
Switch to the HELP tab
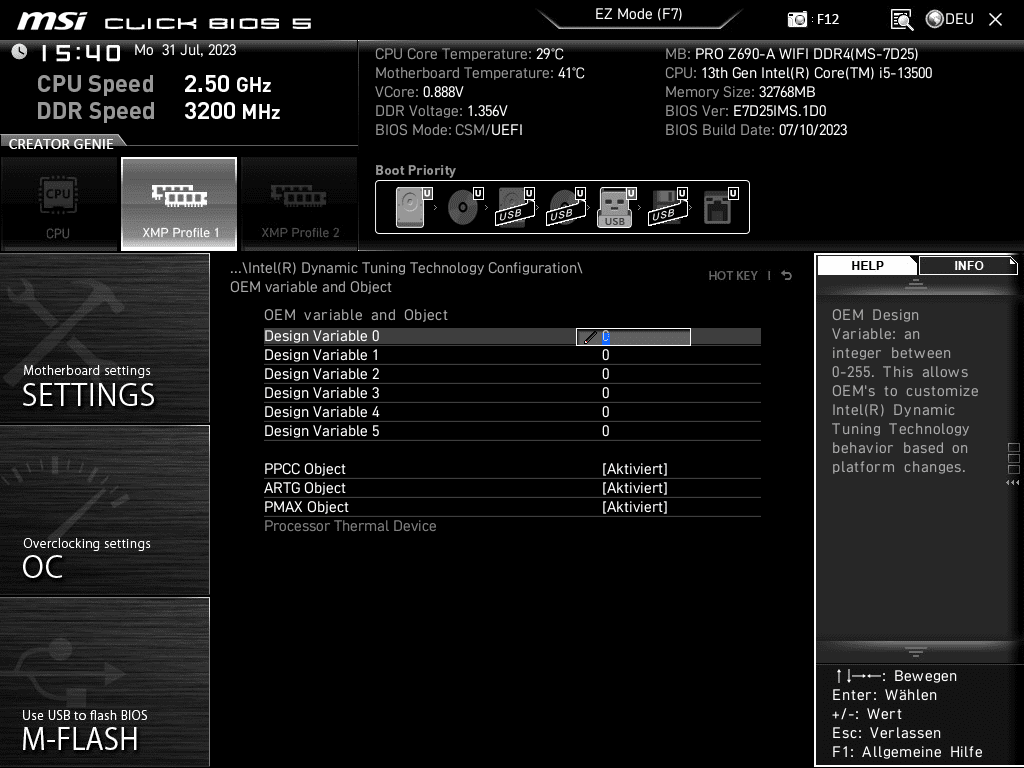(x=867, y=265)
